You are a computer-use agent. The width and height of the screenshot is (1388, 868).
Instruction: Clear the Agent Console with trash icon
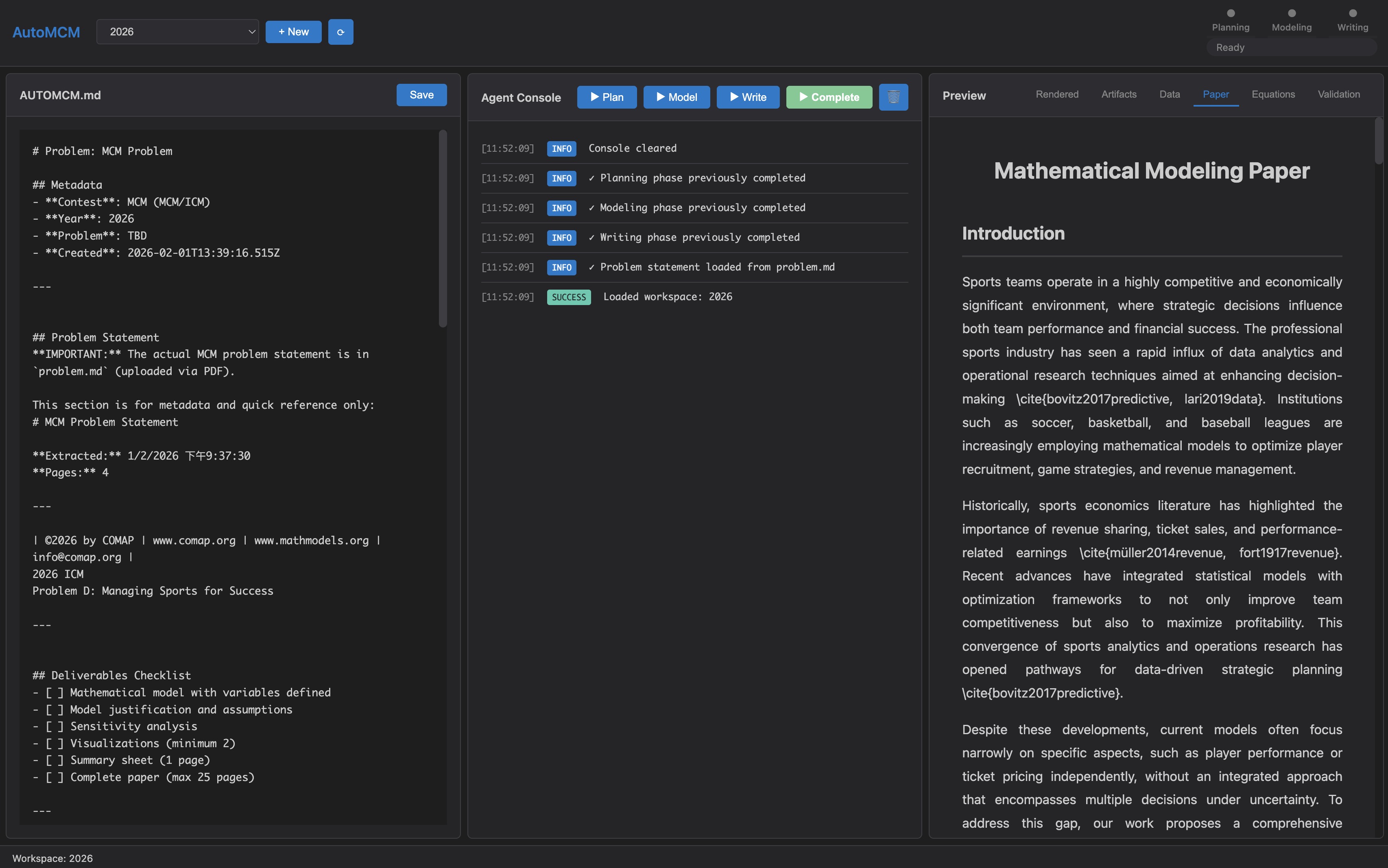coord(893,97)
